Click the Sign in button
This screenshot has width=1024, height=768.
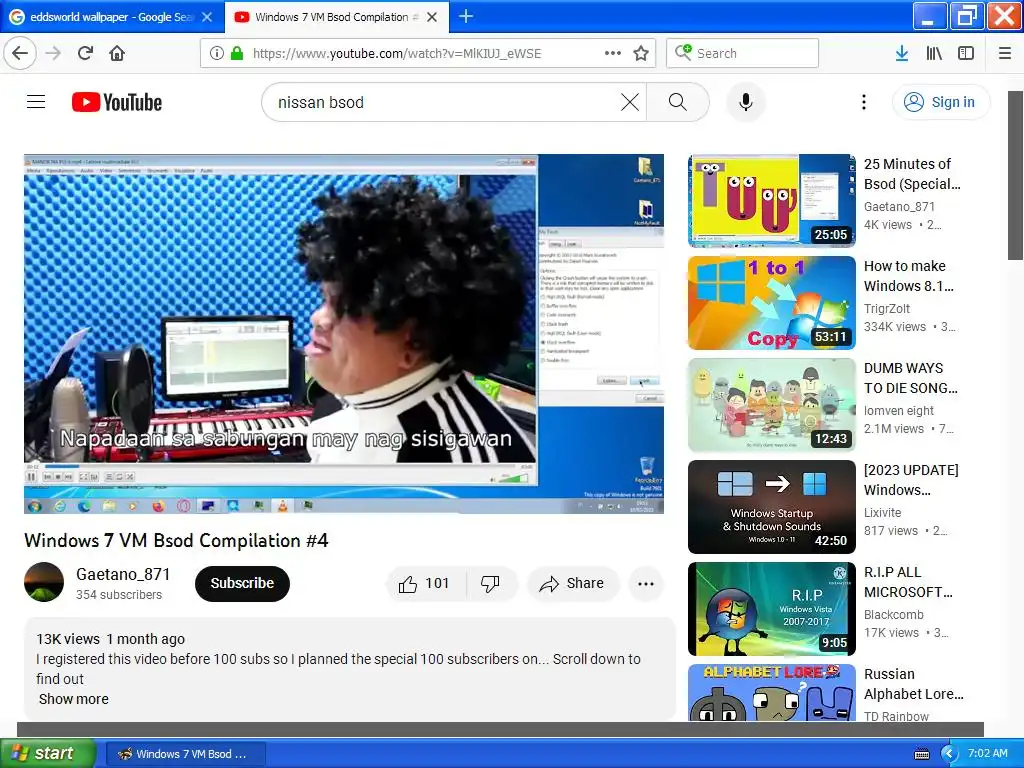tap(940, 102)
